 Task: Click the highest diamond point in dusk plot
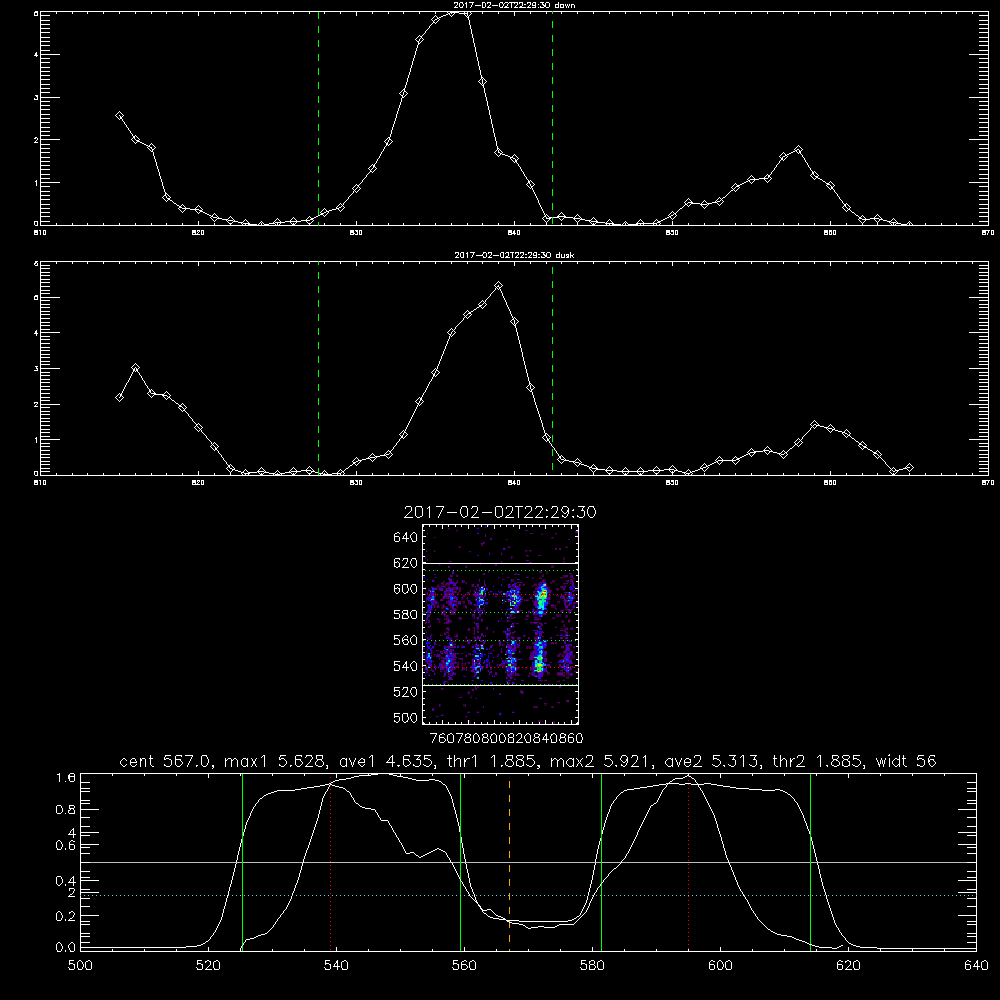pos(499,286)
